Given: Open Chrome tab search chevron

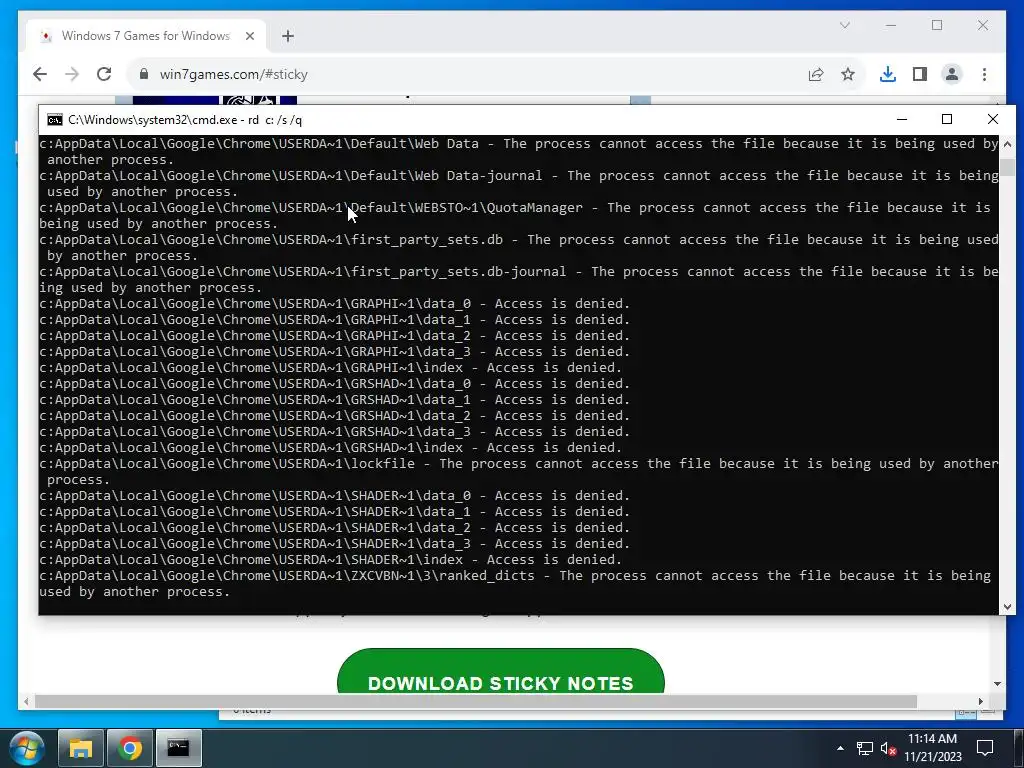Looking at the screenshot, I should (x=844, y=25).
